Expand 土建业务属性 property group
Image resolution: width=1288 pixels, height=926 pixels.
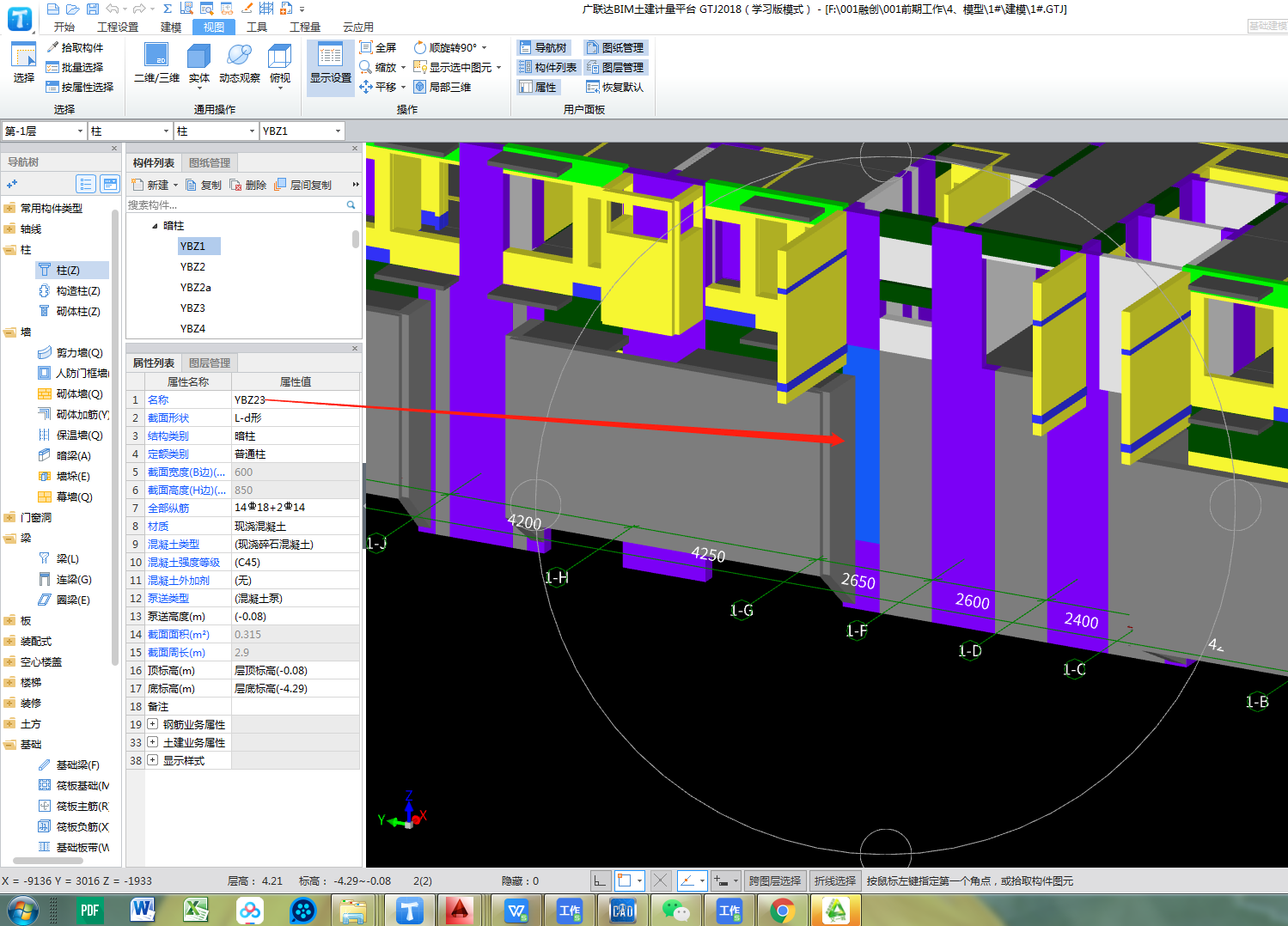click(x=152, y=742)
